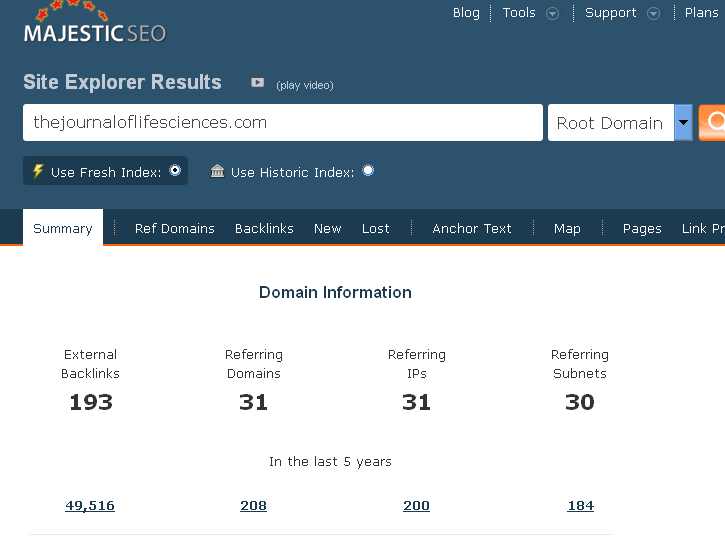Open the 200 referring IPs link

416,506
